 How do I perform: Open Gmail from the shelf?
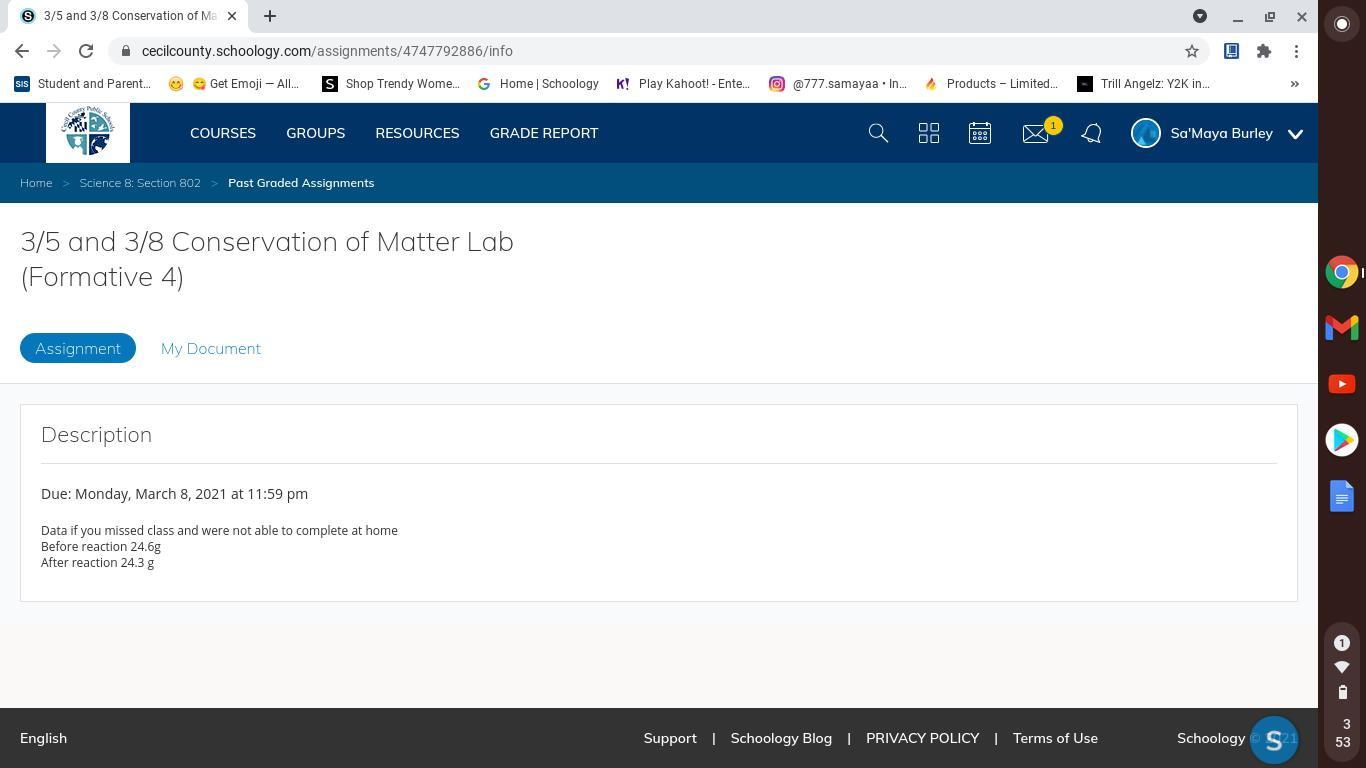1342,328
